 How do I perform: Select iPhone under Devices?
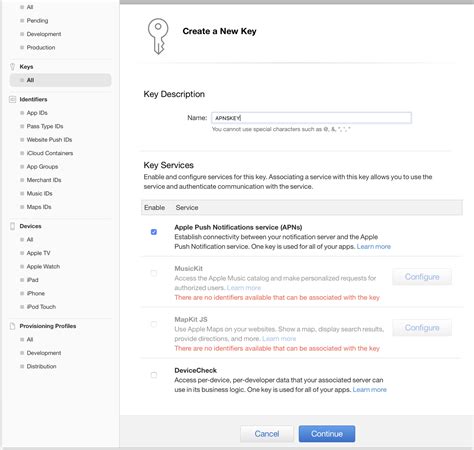coord(36,294)
